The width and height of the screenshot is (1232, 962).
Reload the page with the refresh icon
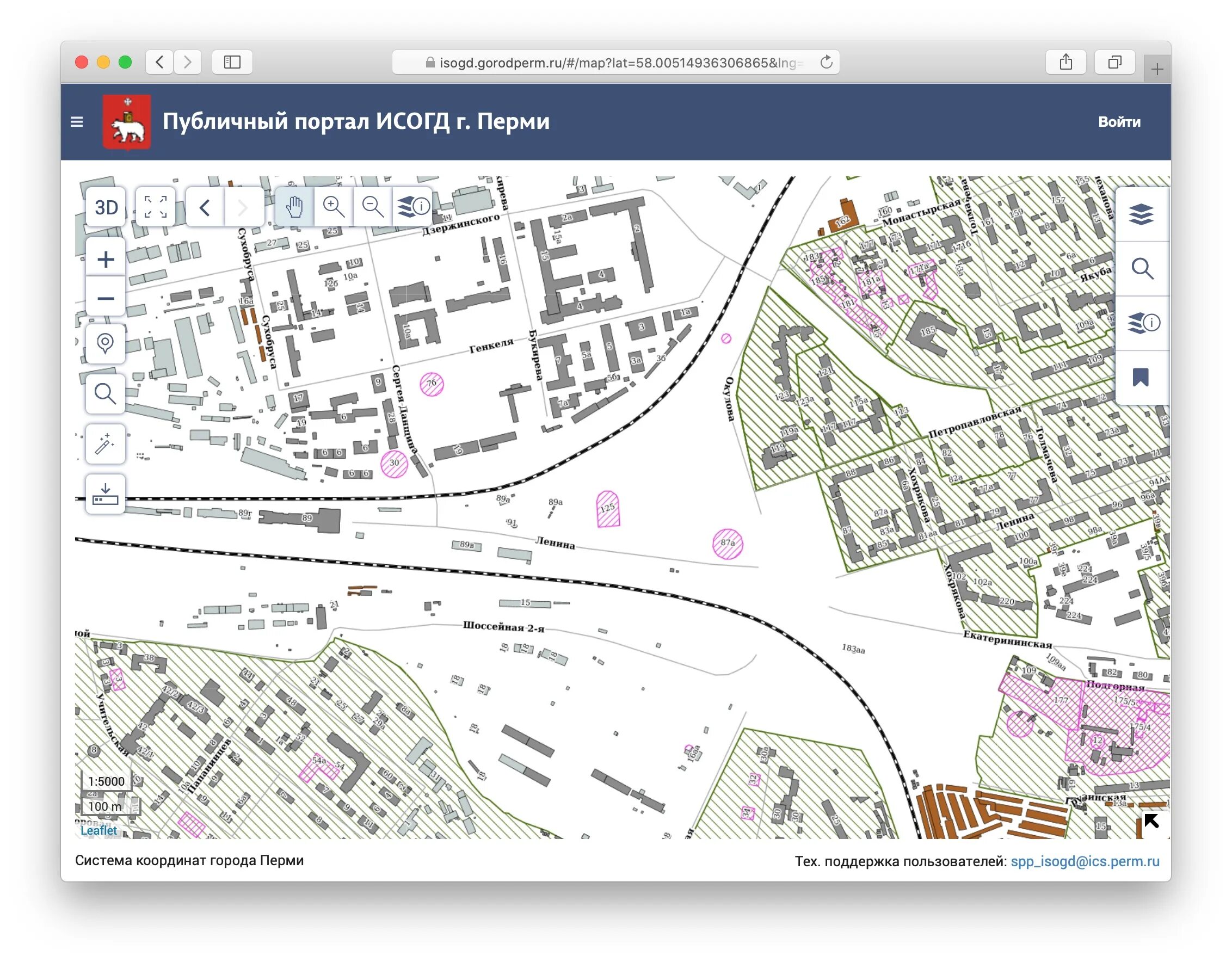pyautogui.click(x=826, y=62)
